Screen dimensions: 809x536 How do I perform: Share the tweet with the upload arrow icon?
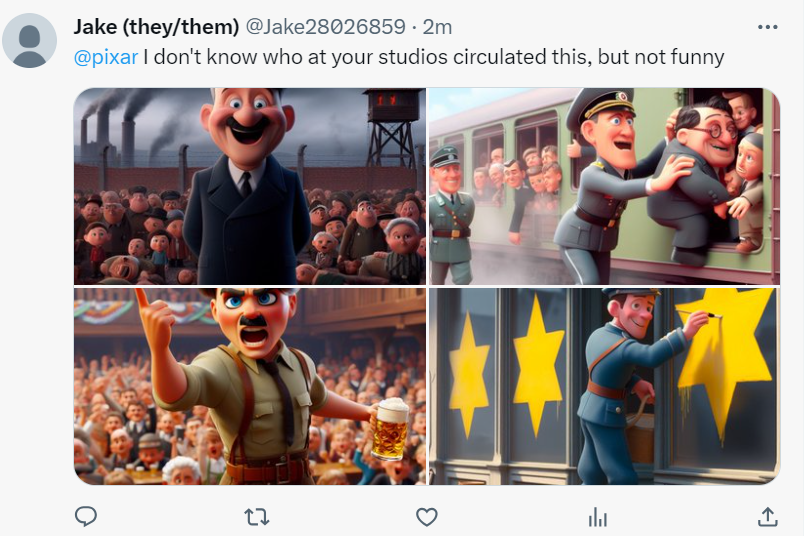click(x=767, y=516)
